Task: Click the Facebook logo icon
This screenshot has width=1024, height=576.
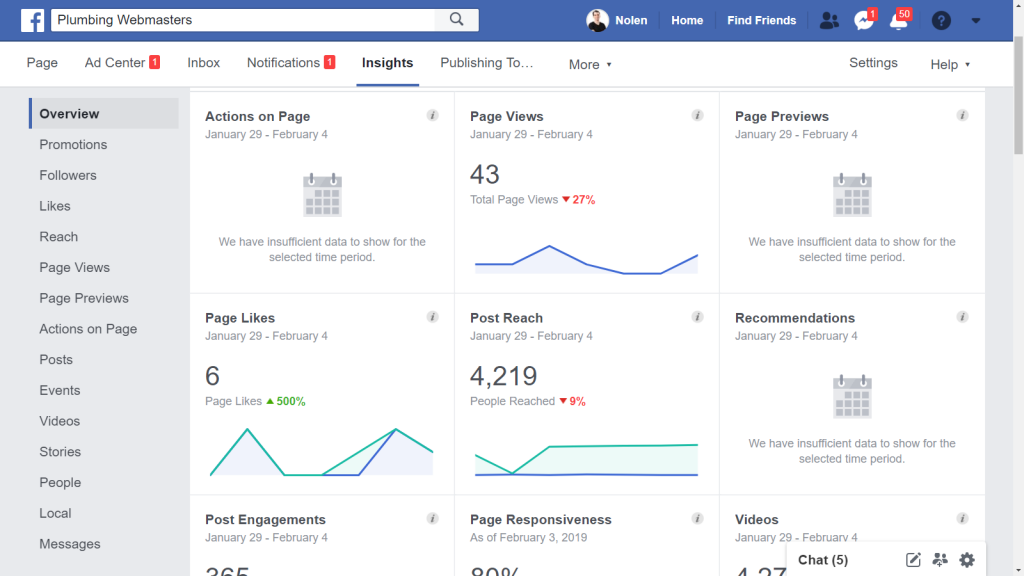Action: pos(32,20)
